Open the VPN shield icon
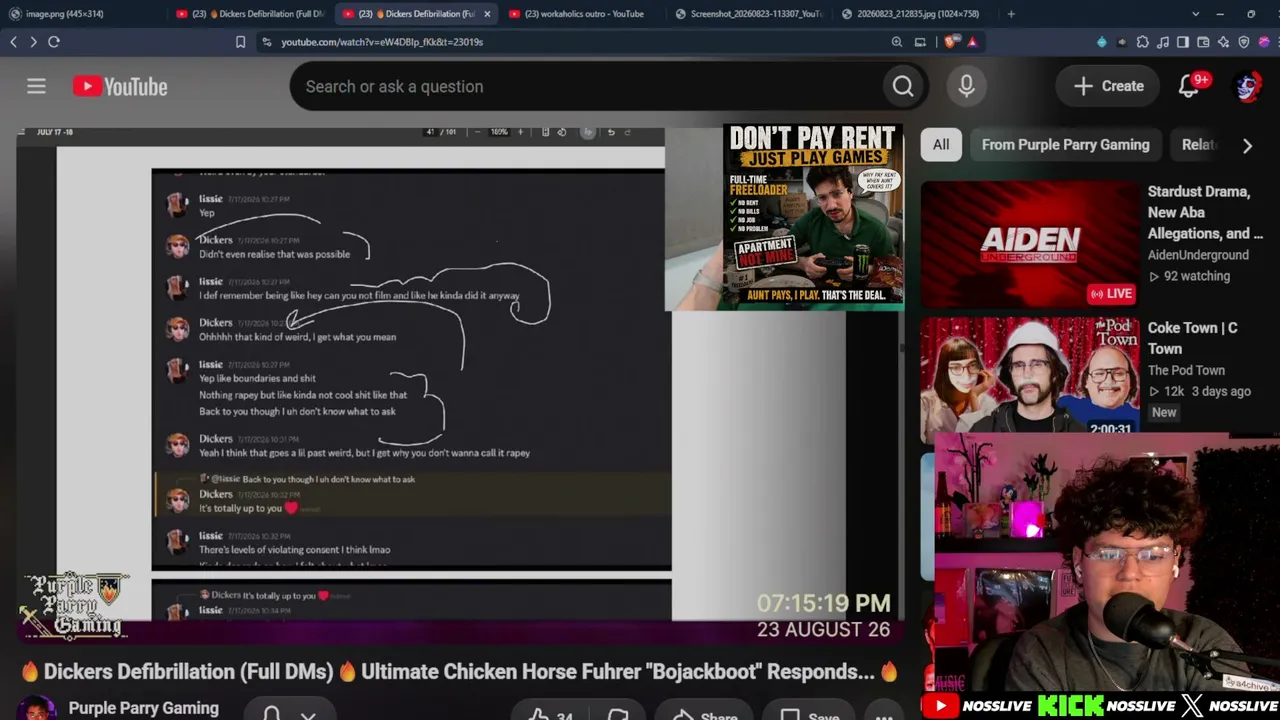Viewport: 1280px width, 720px height. pyautogui.click(x=1244, y=42)
